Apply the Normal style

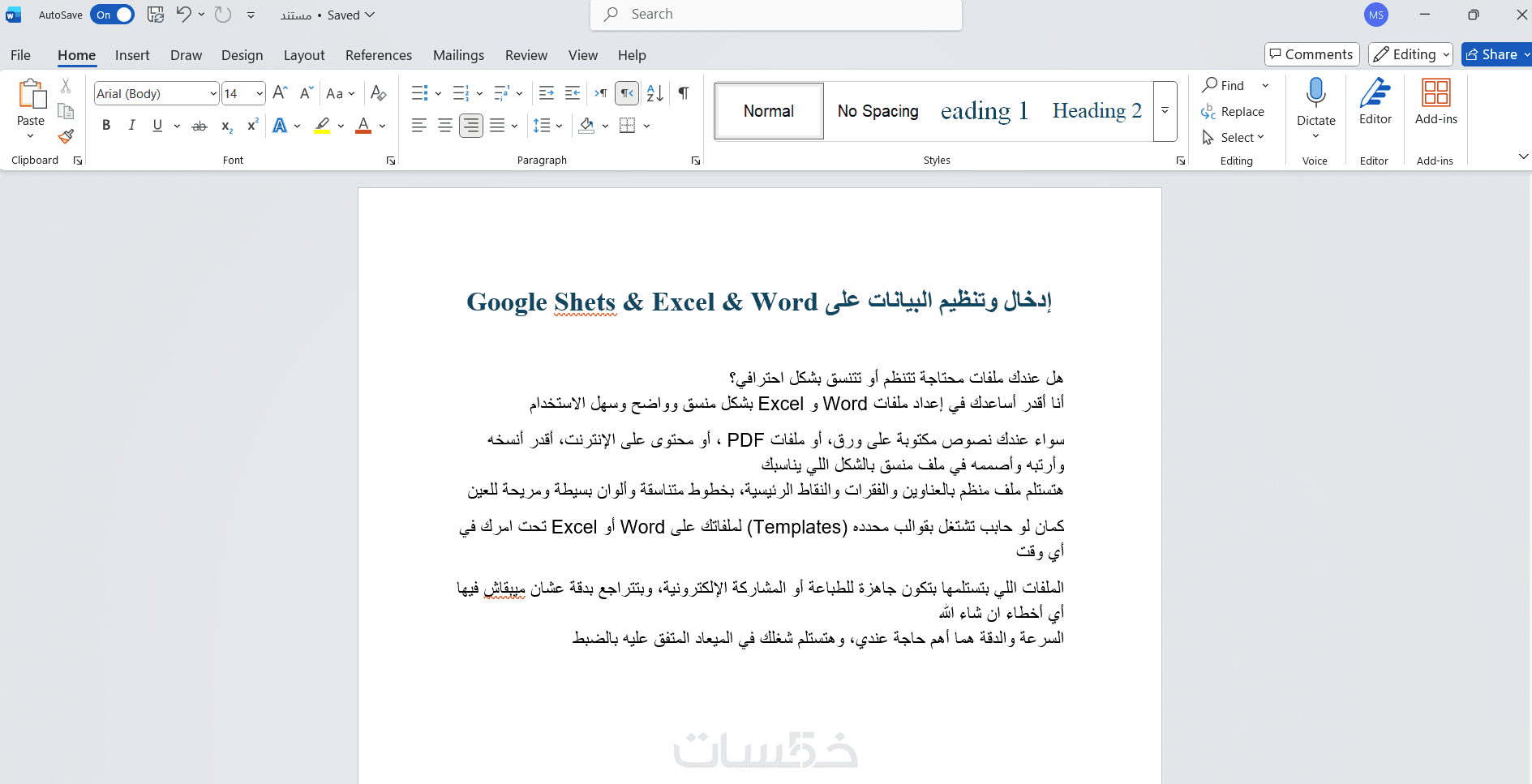click(769, 111)
